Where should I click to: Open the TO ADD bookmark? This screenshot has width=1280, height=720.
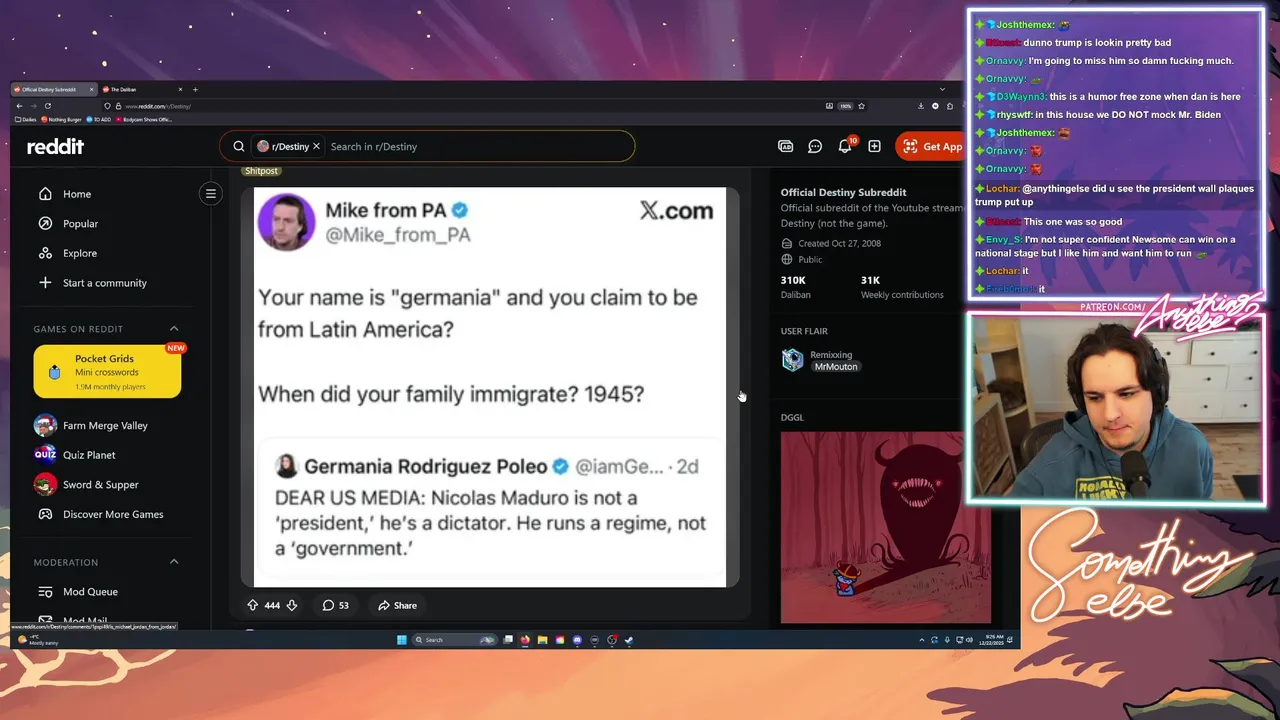point(99,119)
